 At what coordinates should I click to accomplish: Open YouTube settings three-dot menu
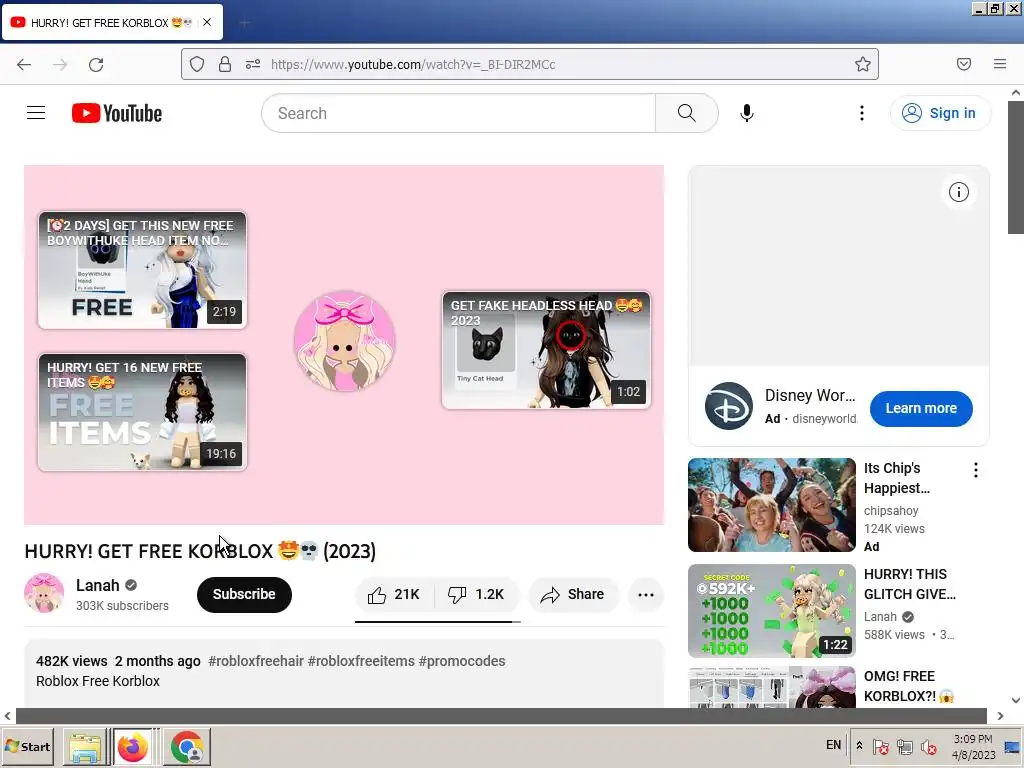pyautogui.click(x=861, y=113)
